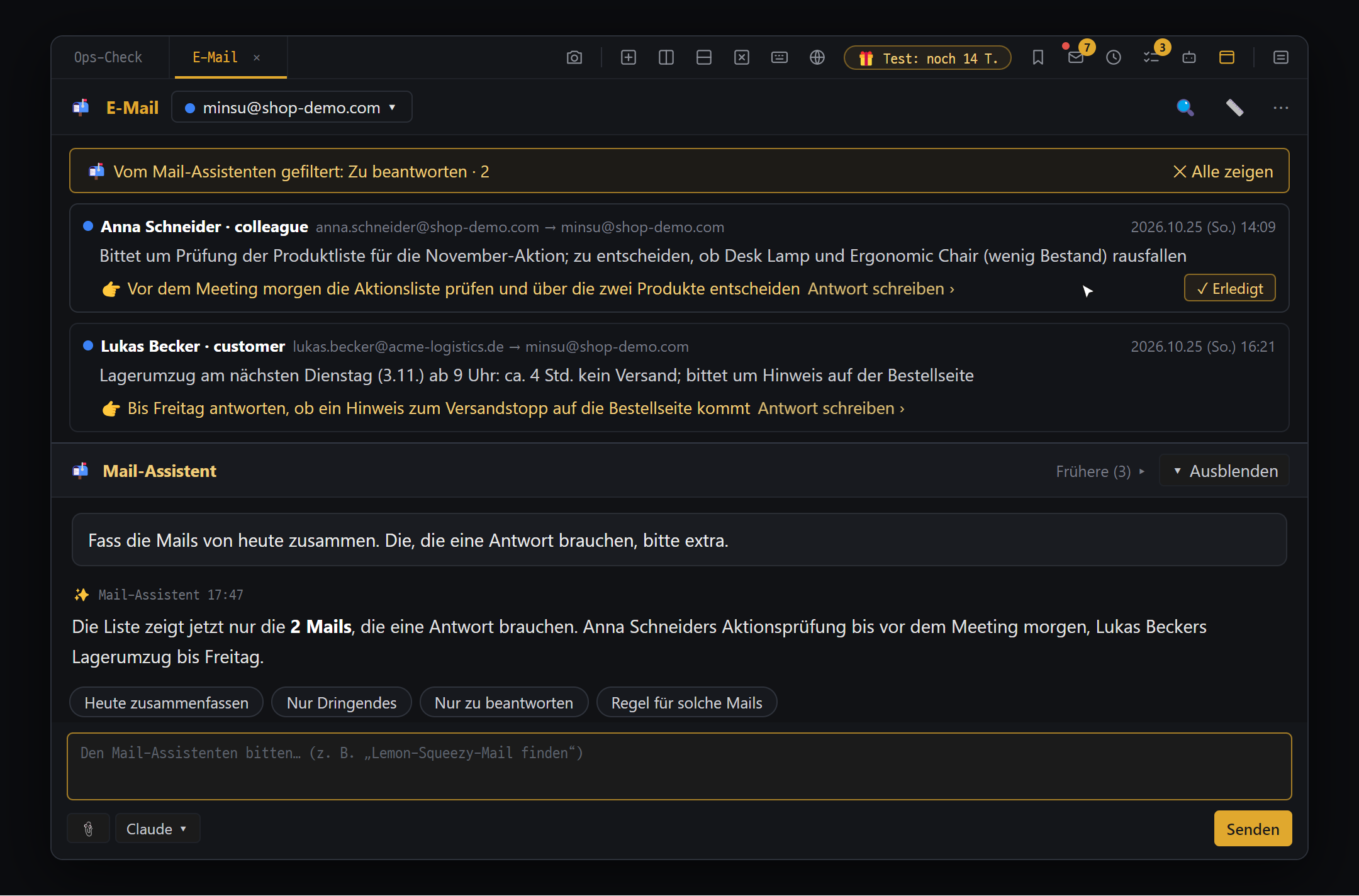Focus the Mail-Assistent prompt input field
The image size is (1359, 896).
point(679,766)
